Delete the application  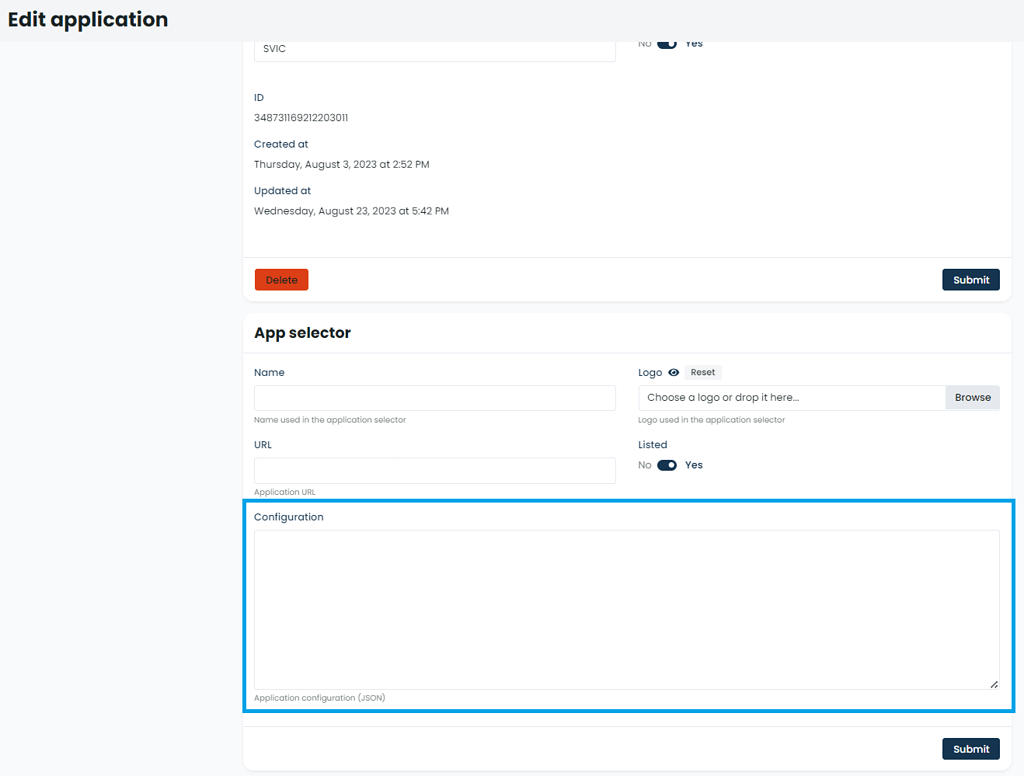point(281,279)
